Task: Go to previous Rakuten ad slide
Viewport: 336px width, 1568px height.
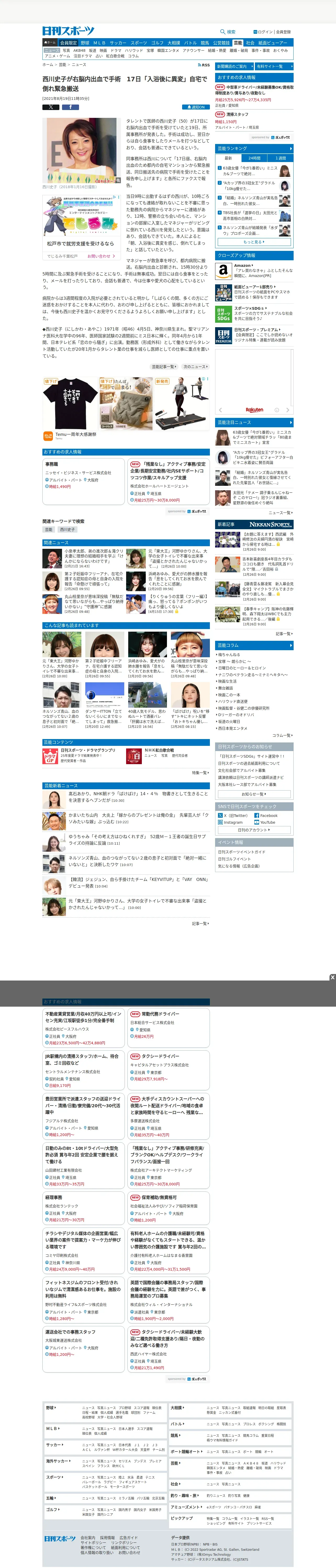Action: pyautogui.click(x=221, y=410)
